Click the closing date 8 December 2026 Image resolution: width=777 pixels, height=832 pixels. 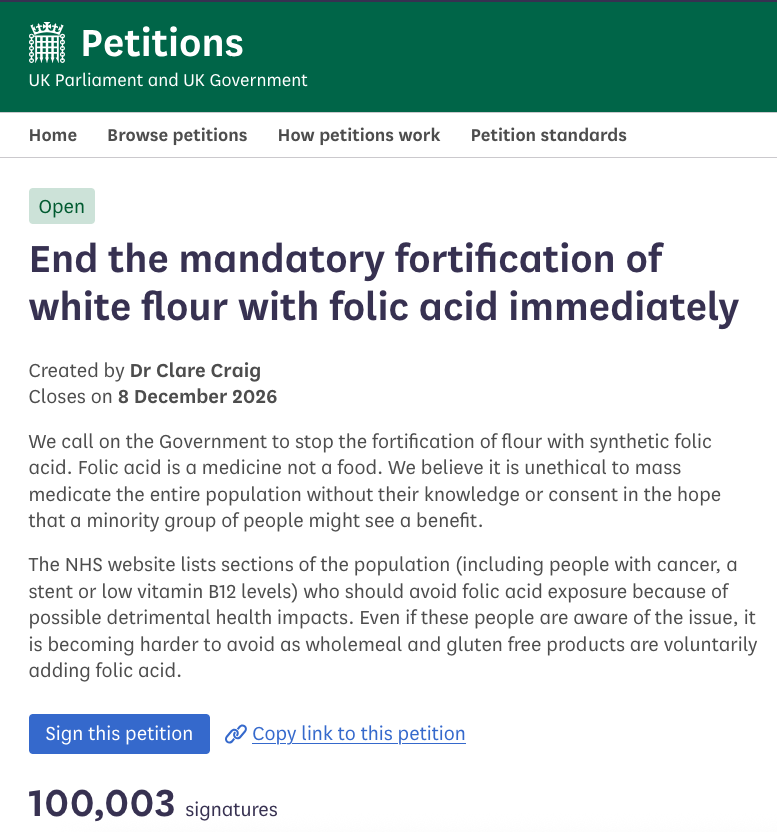[197, 396]
